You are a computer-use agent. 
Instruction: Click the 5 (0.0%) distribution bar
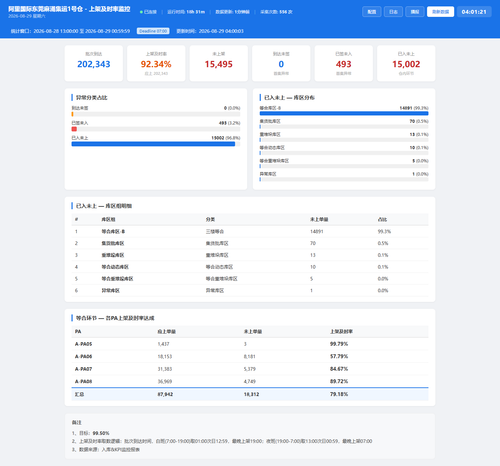point(344,166)
